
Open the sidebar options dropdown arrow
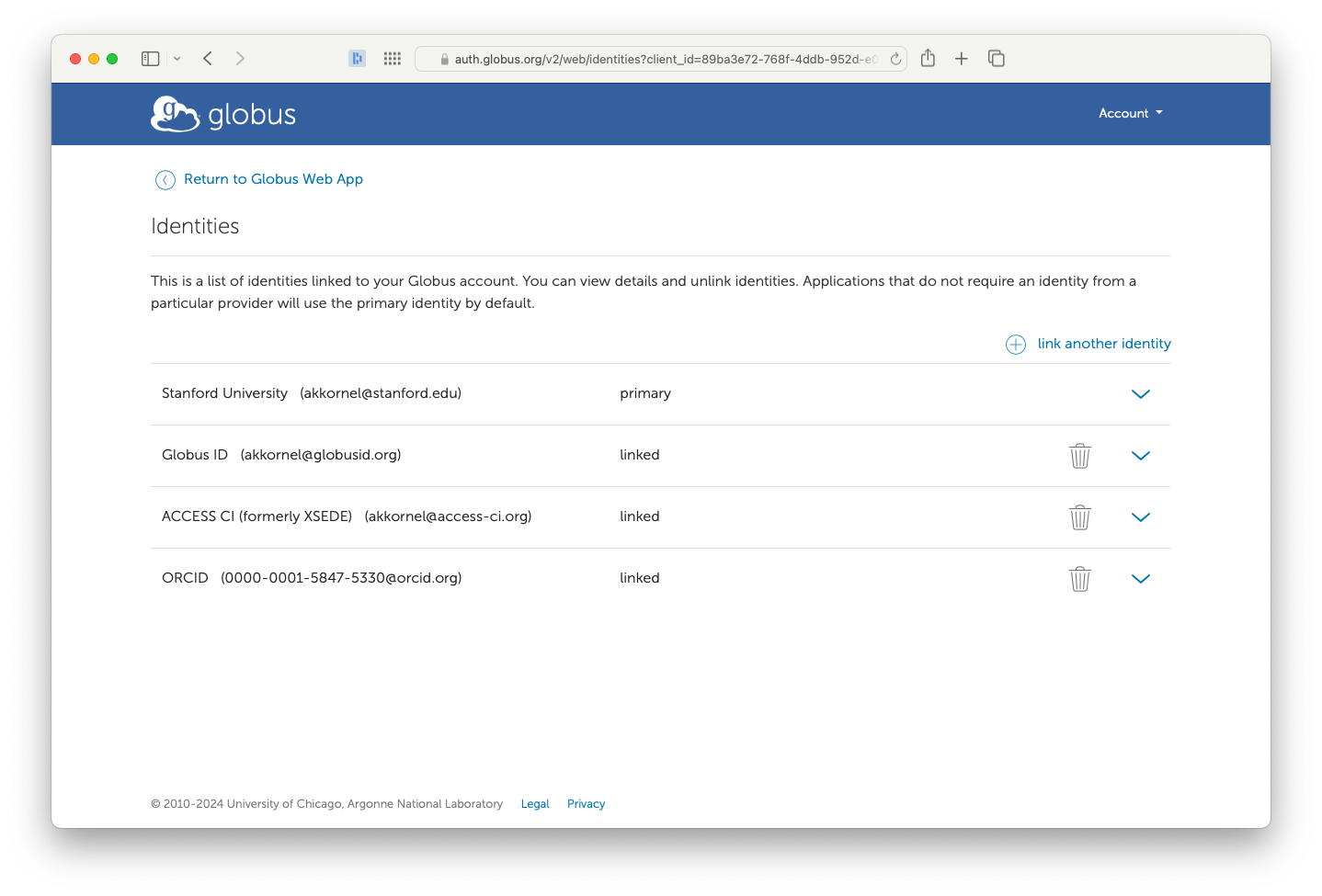click(177, 59)
